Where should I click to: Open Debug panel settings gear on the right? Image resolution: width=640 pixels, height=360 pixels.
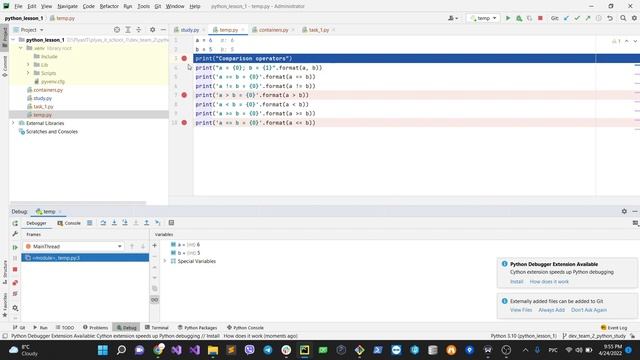click(x=624, y=211)
